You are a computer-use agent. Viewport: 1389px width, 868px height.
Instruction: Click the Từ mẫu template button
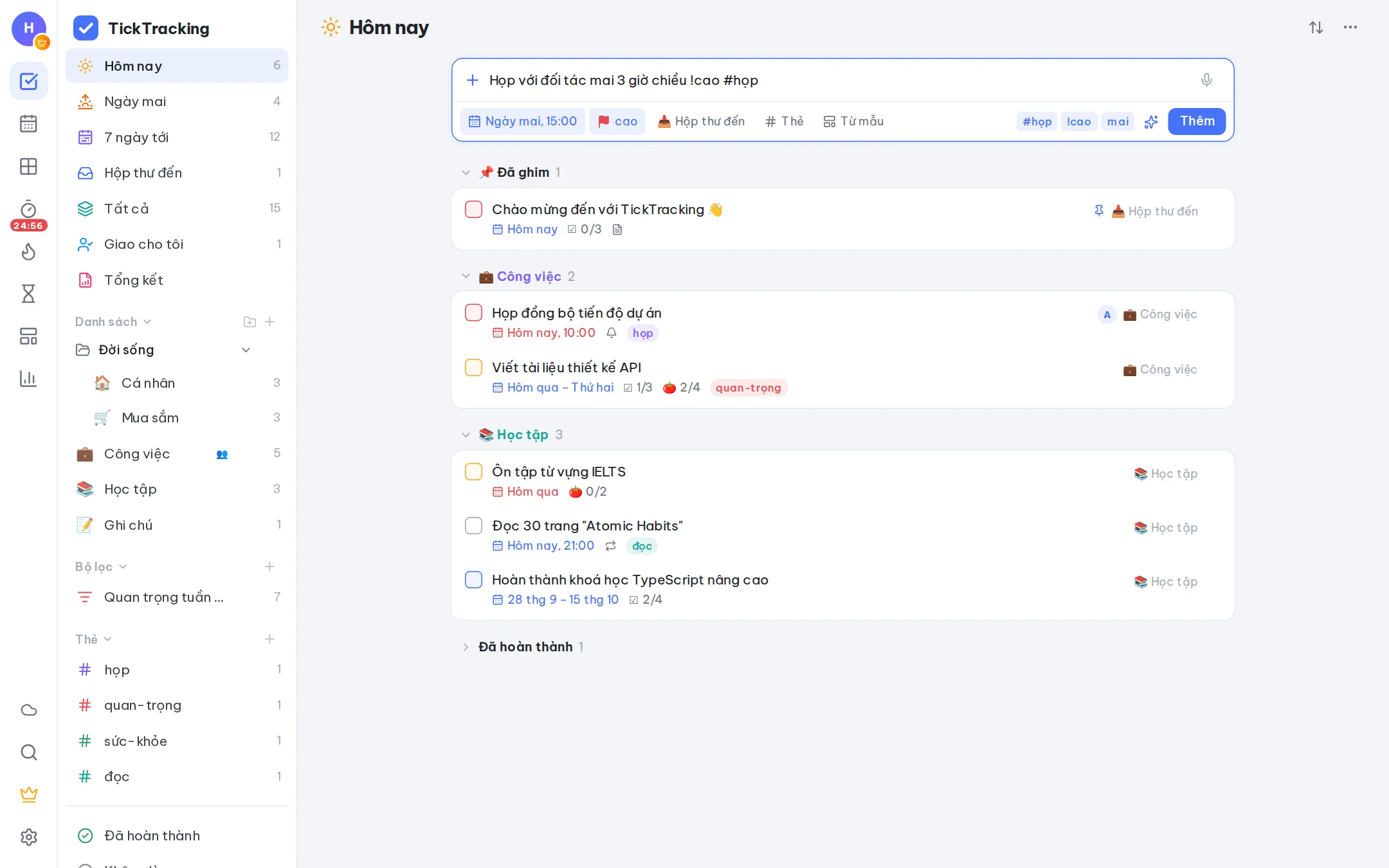(x=853, y=122)
